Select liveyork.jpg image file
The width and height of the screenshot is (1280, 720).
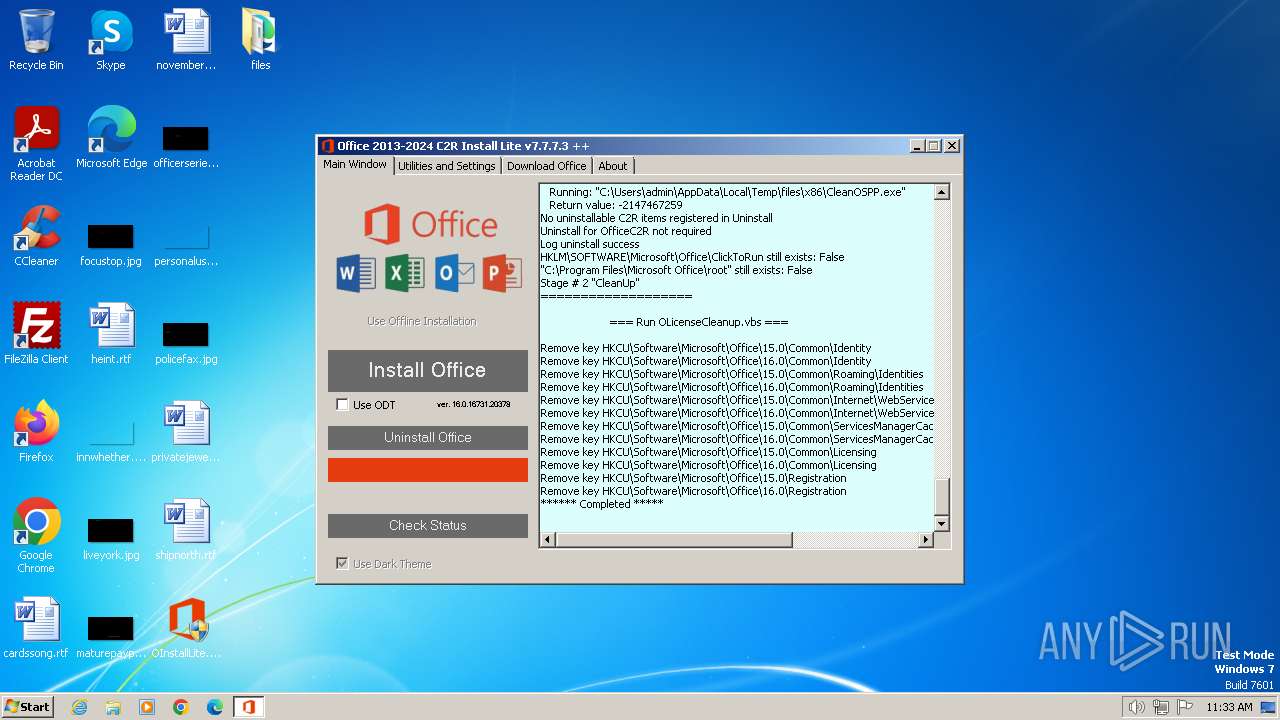(110, 538)
